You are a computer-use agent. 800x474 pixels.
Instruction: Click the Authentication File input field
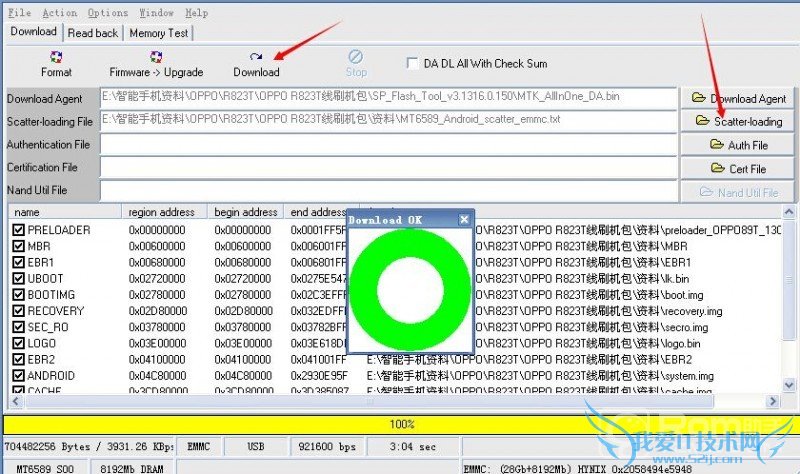388,144
